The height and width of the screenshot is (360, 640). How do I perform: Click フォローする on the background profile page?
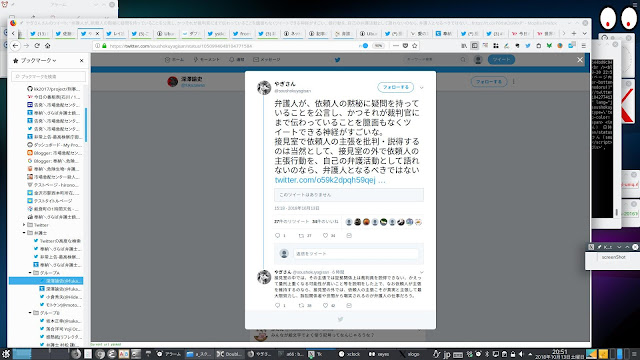[x=489, y=82]
